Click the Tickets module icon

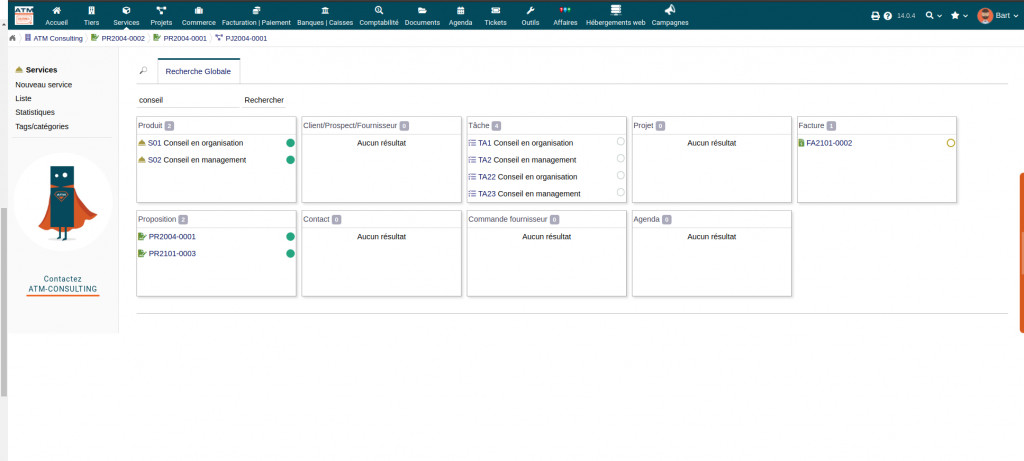pyautogui.click(x=495, y=10)
